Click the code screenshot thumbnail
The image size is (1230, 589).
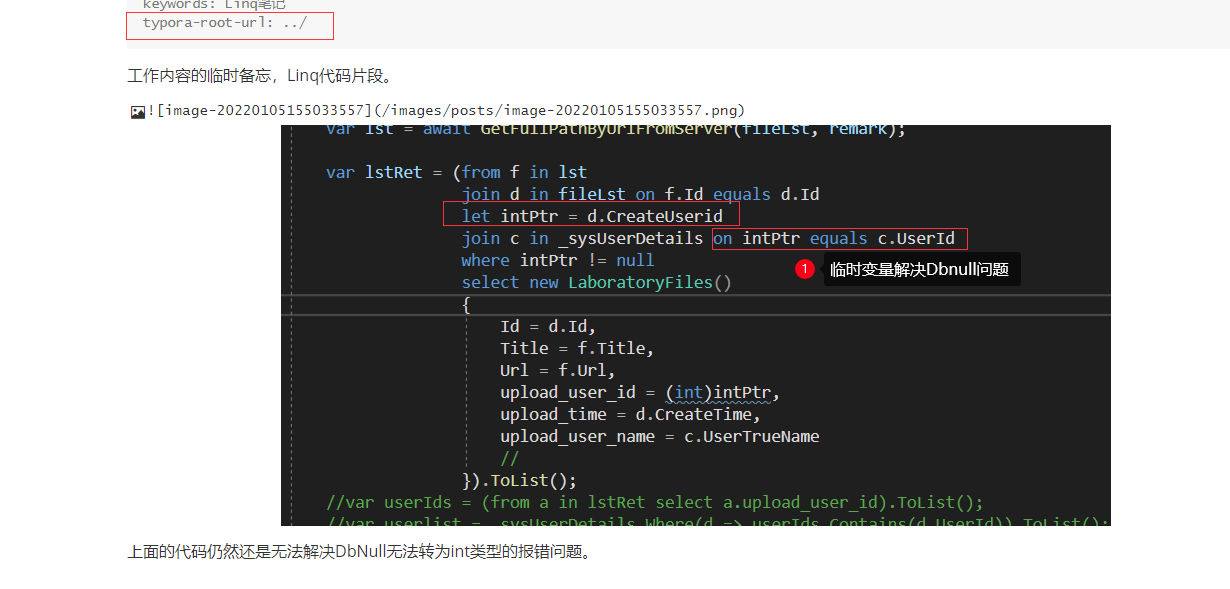pyautogui.click(x=694, y=325)
